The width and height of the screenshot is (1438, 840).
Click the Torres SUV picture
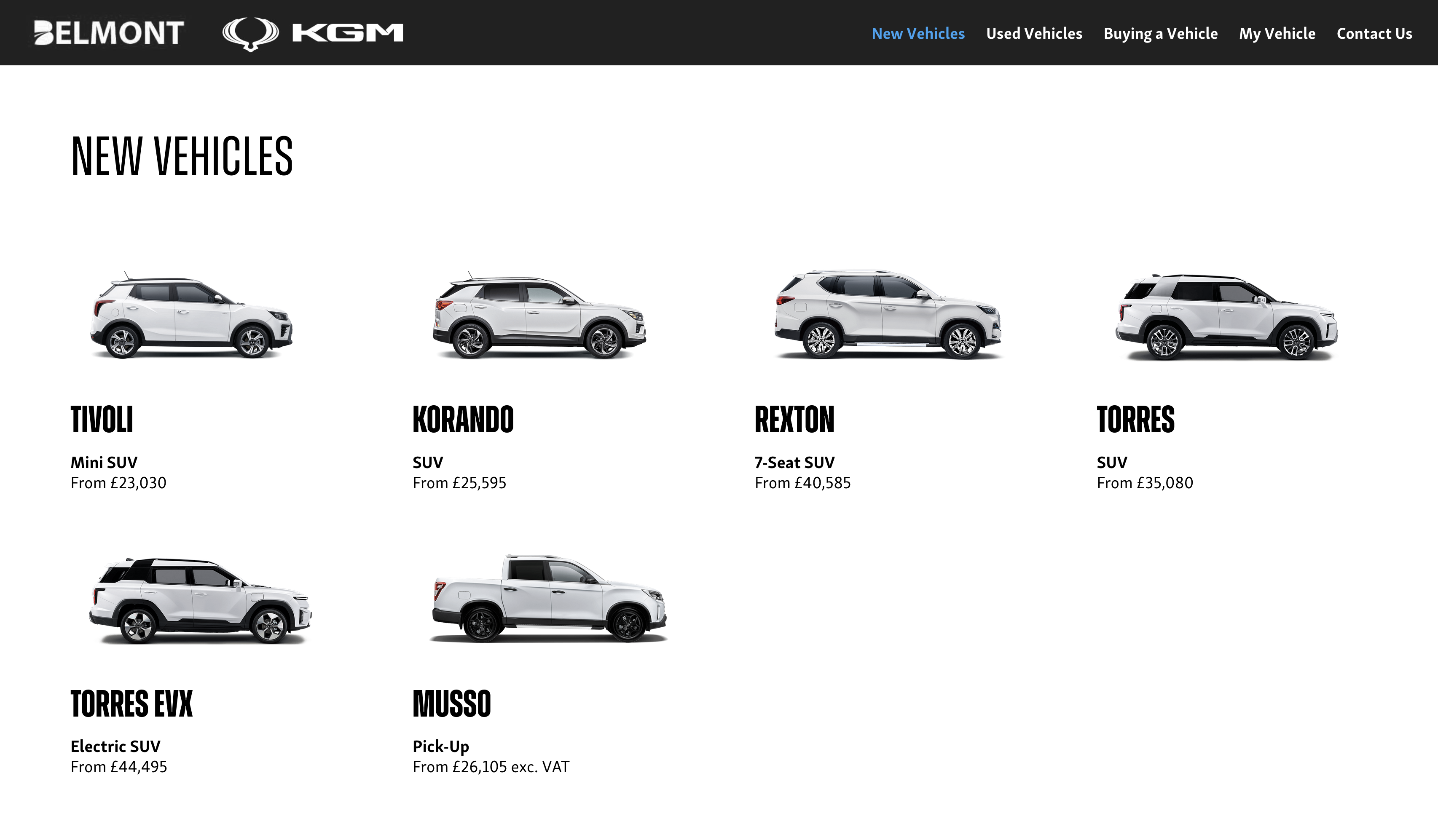click(1226, 317)
